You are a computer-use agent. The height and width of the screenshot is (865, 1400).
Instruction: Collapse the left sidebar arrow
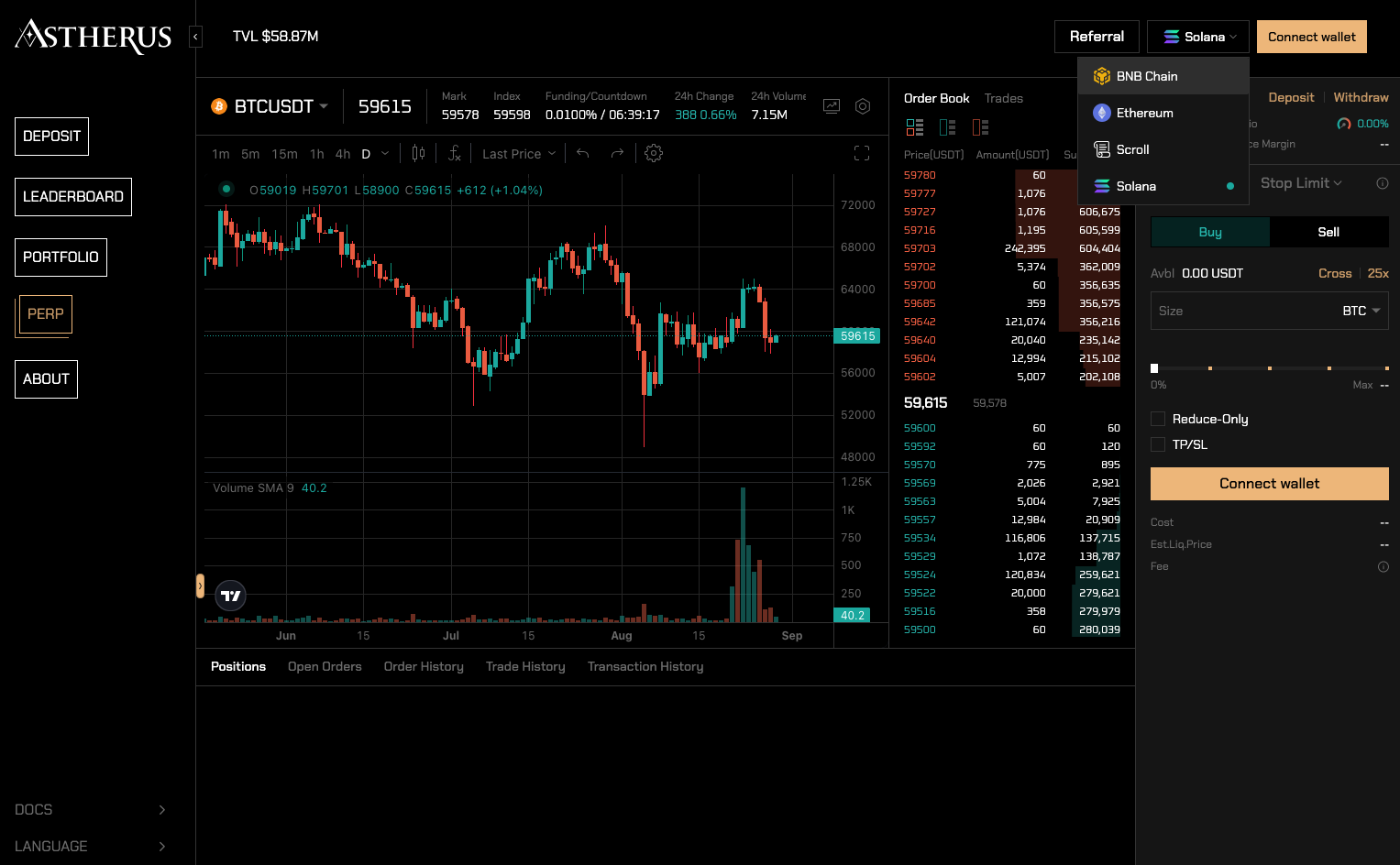coord(195,37)
